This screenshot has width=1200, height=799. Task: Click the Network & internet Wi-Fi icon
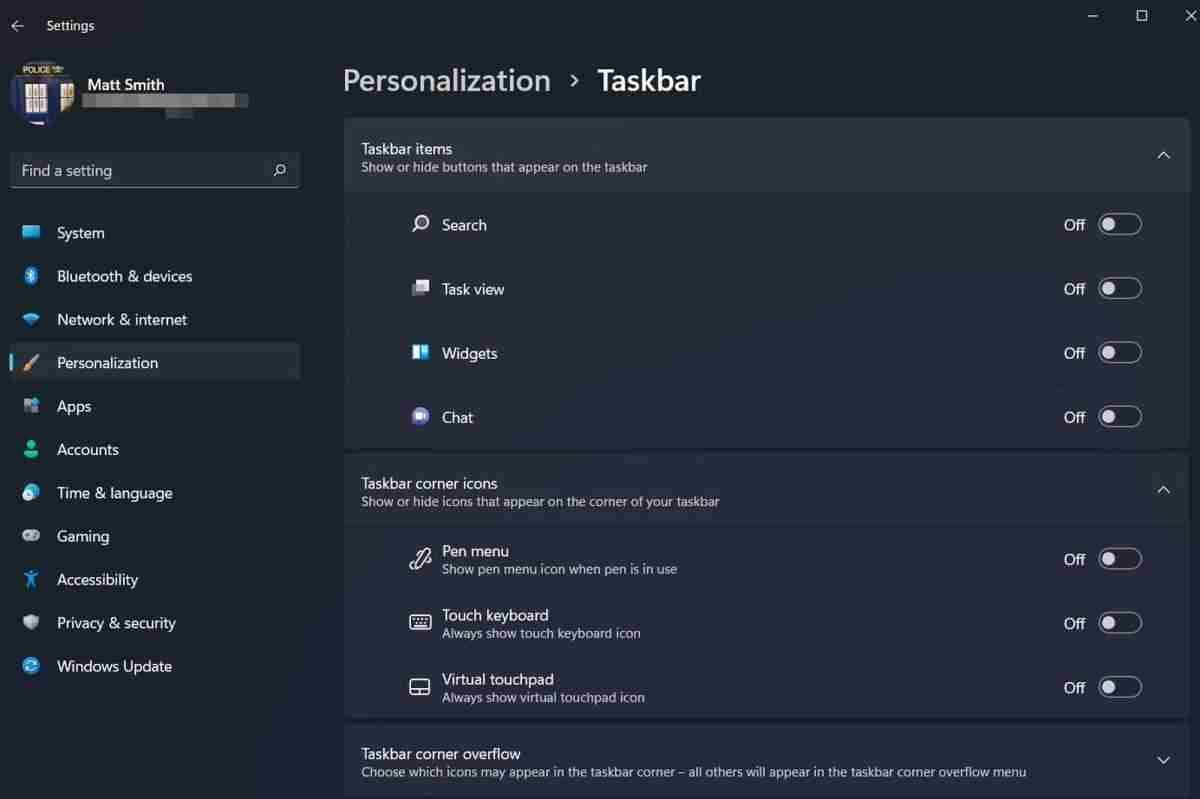[x=31, y=320]
